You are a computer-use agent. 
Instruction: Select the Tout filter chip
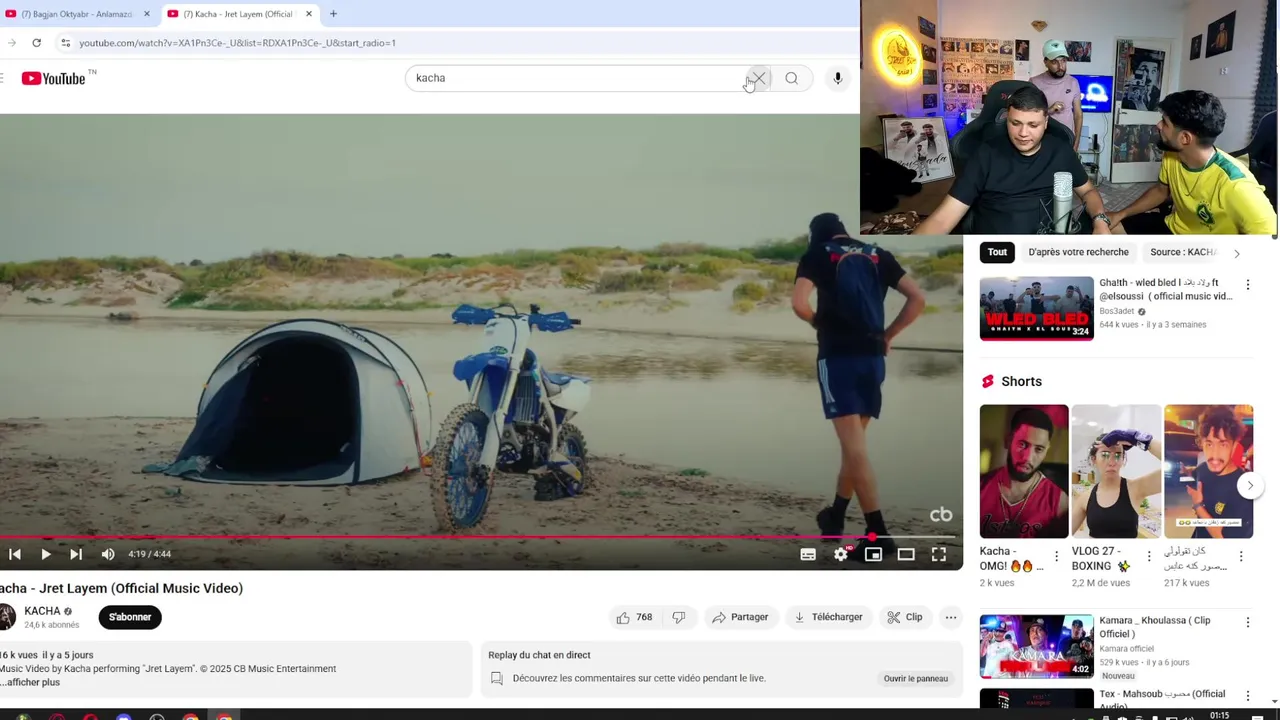[x=997, y=252]
